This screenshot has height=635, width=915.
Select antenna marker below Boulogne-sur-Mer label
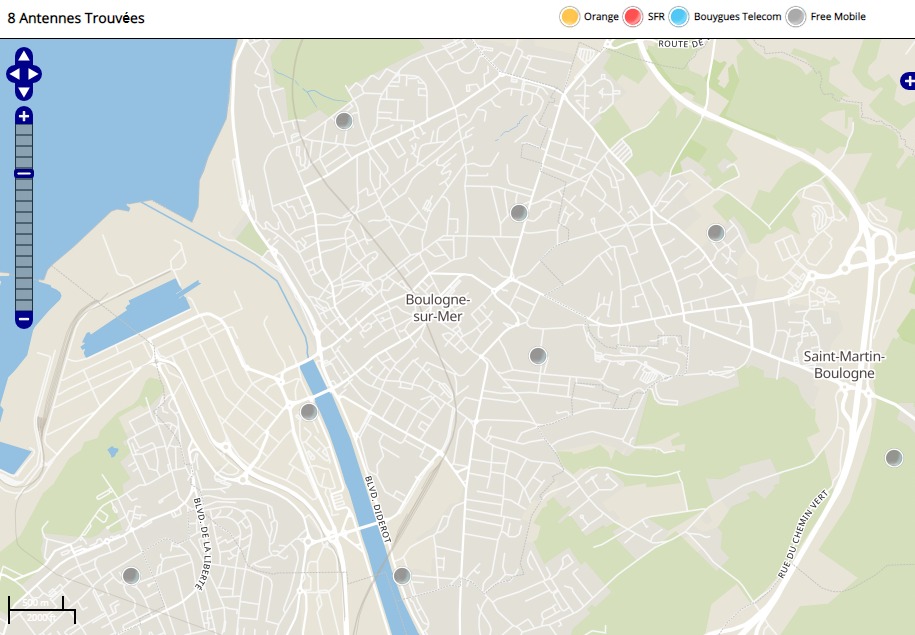[x=538, y=355]
